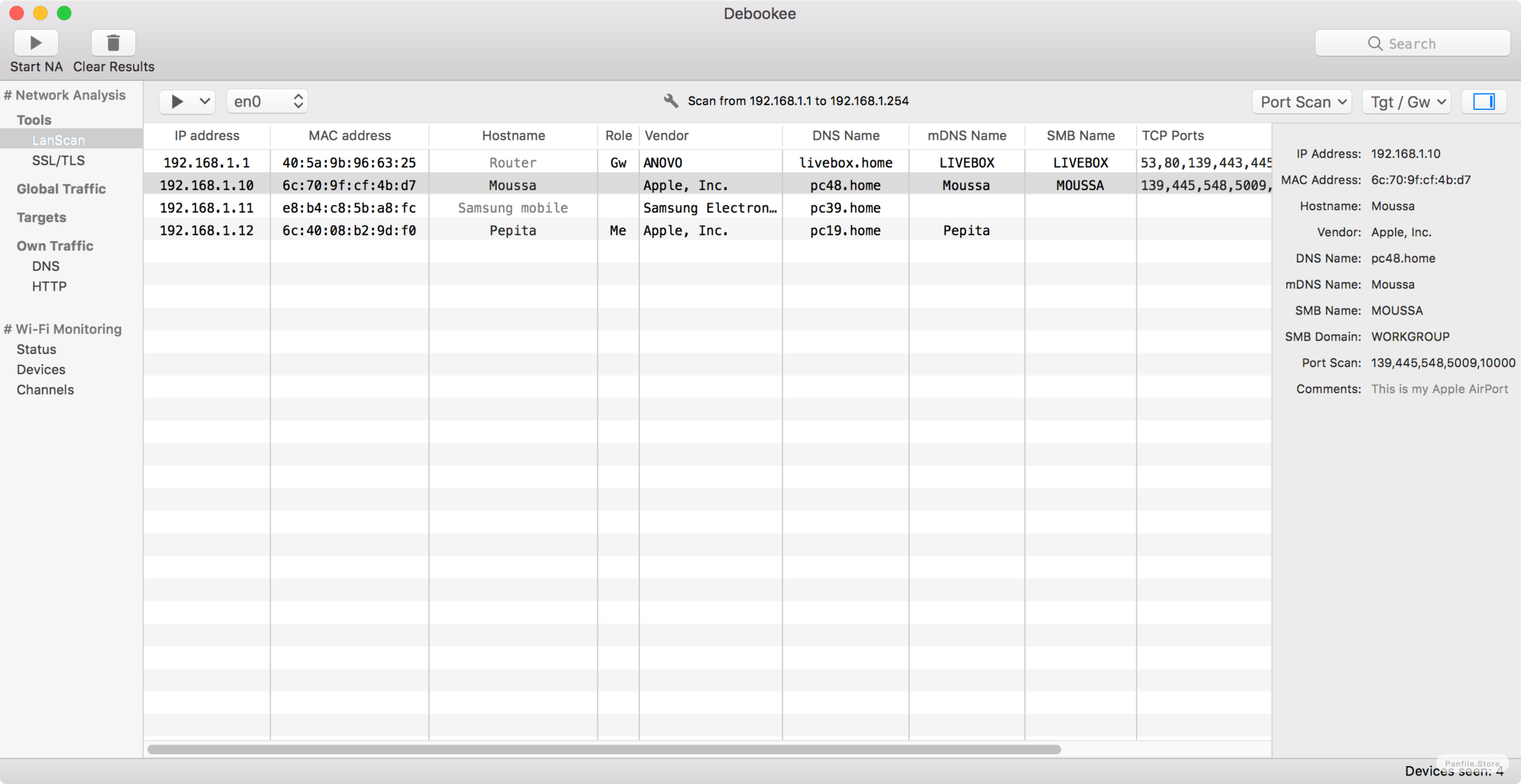Click the Search field

[x=1412, y=43]
